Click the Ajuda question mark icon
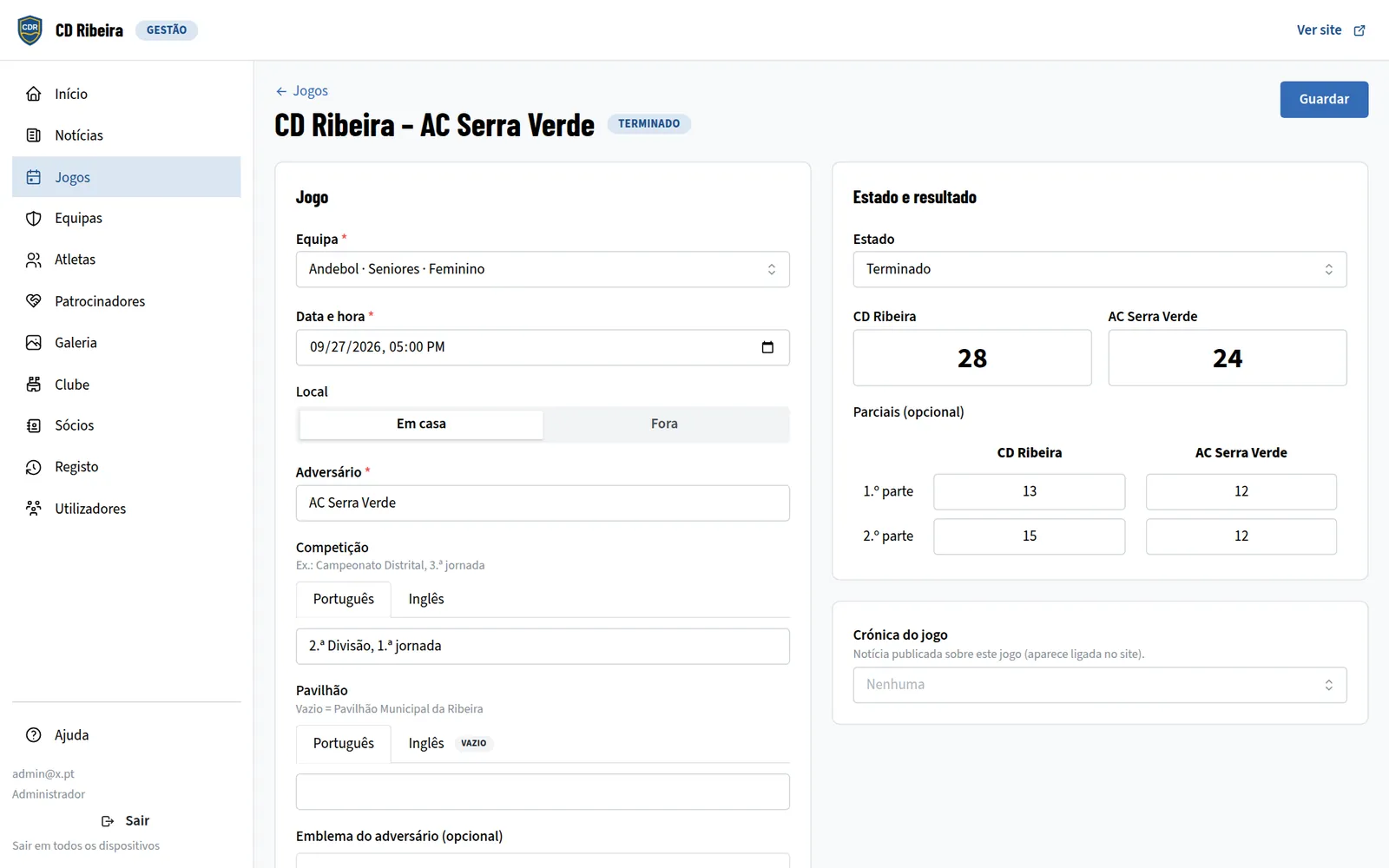 point(34,735)
